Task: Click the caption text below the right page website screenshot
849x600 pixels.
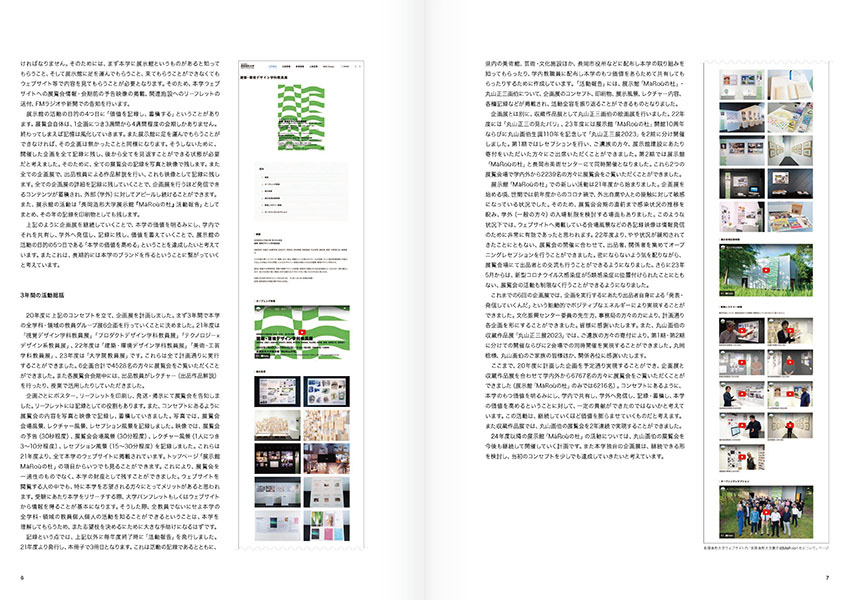Action: click(x=766, y=548)
